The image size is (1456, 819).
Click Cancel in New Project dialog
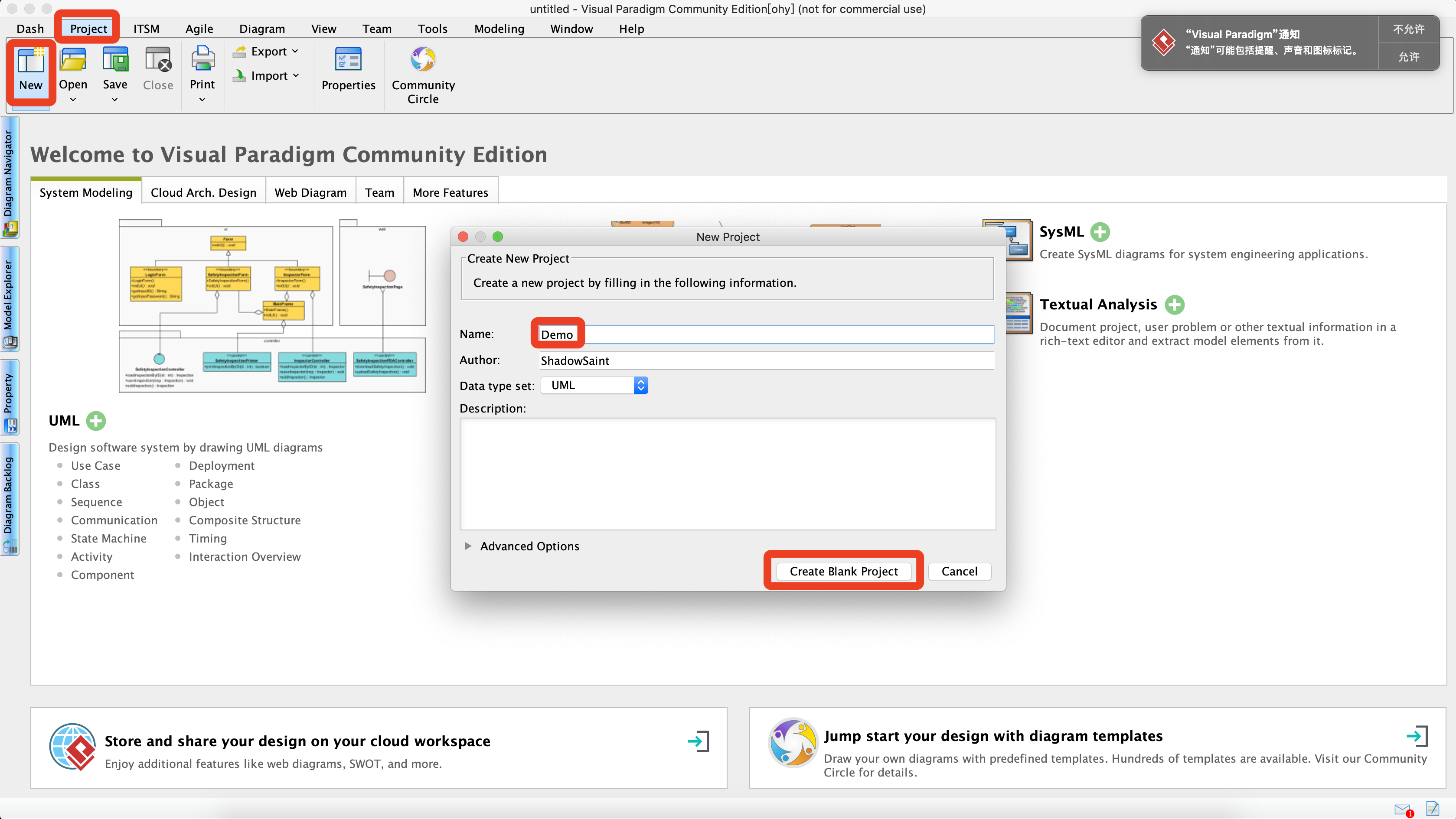point(959,572)
